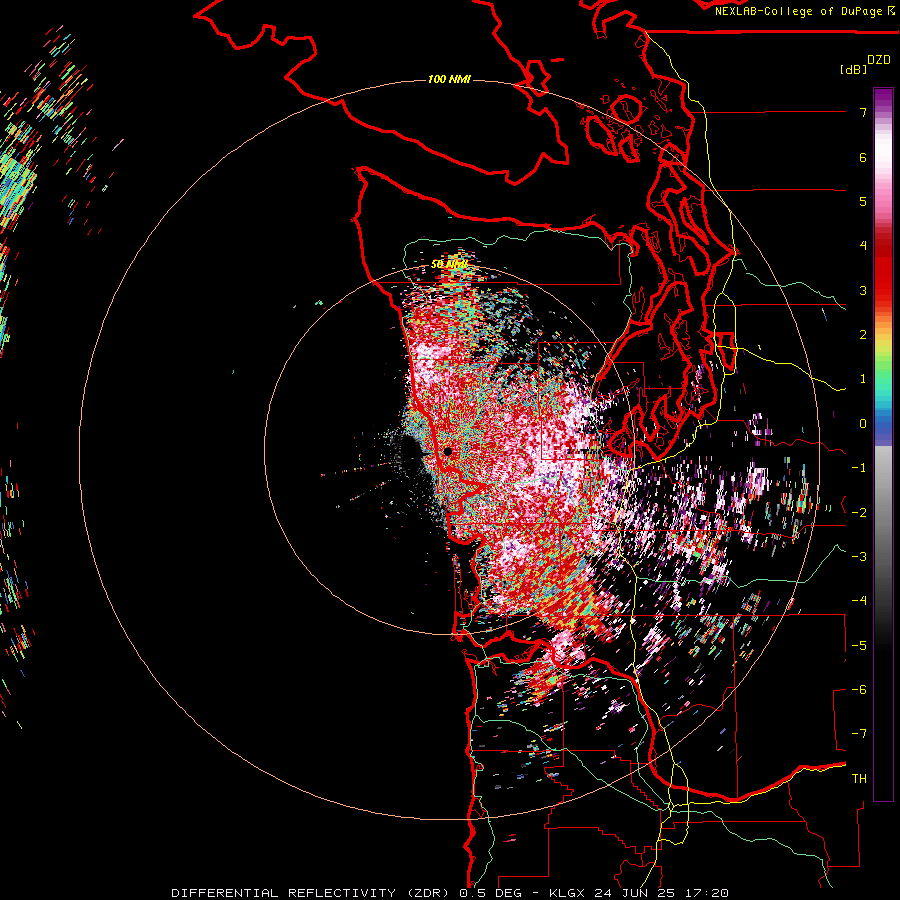Click the '-2' tick on color scale

[x=859, y=513]
